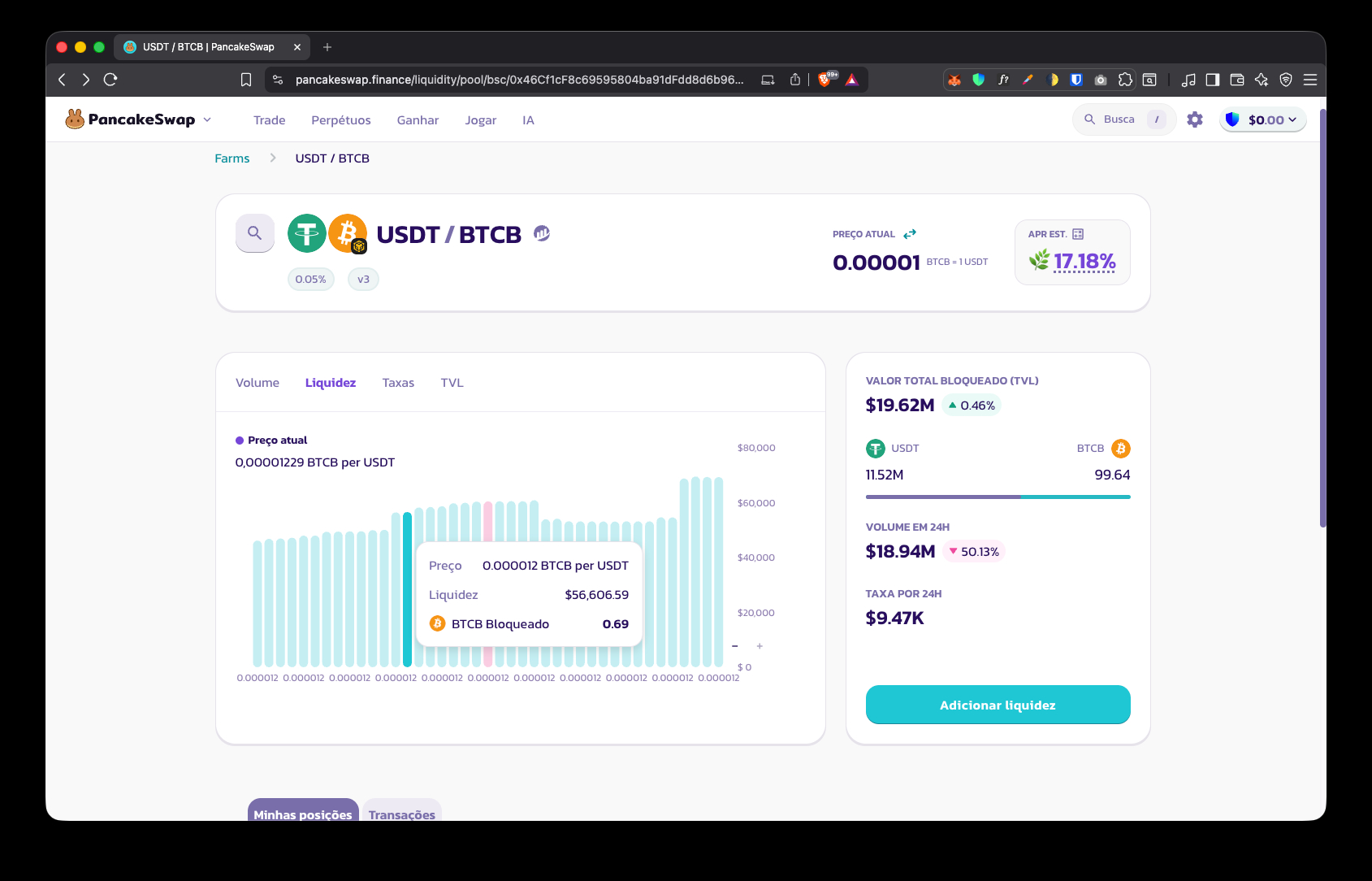Open the Transações tab
The height and width of the screenshot is (881, 1372).
pyautogui.click(x=402, y=810)
